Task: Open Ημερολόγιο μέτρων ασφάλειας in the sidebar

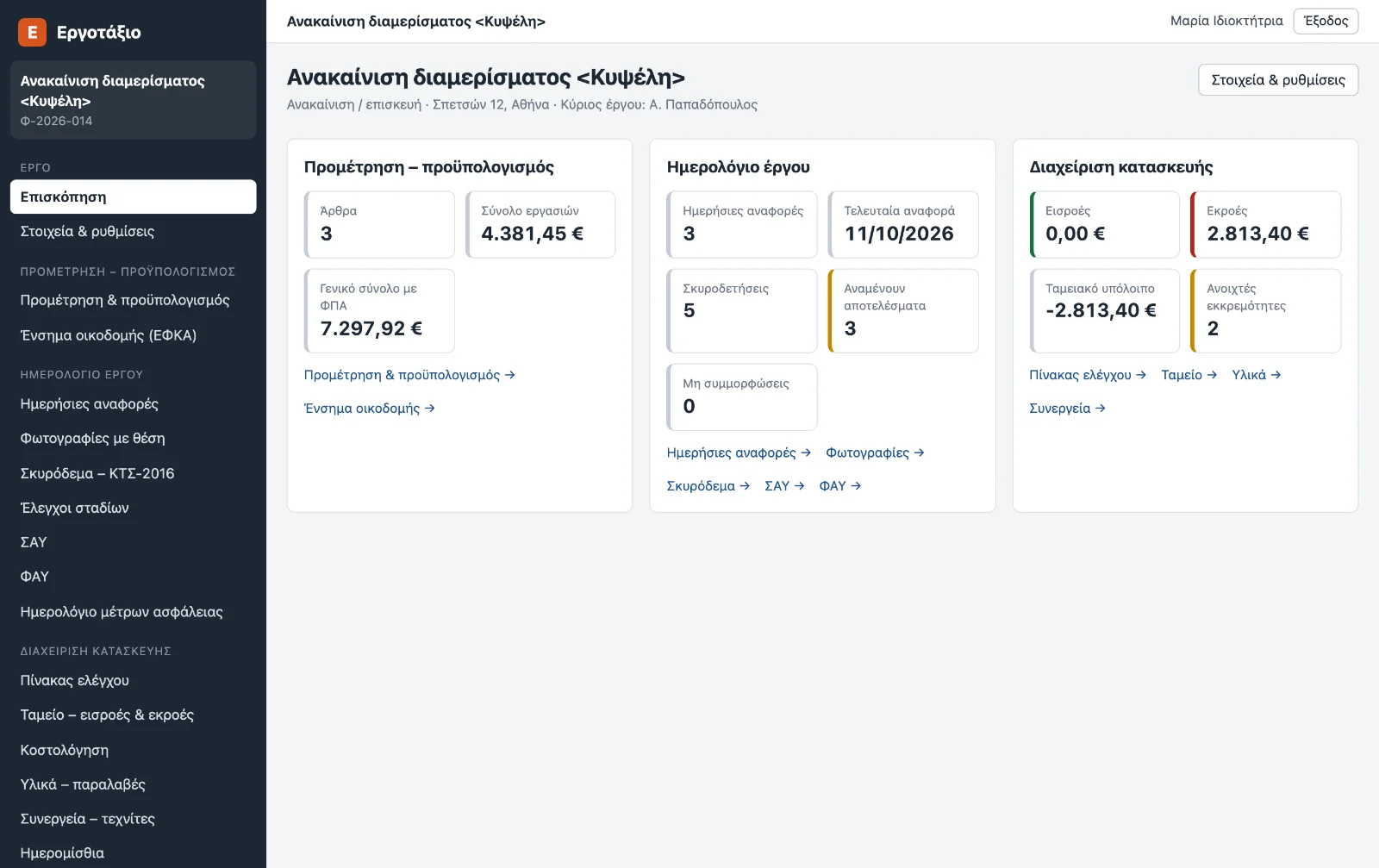Action: tap(133, 612)
